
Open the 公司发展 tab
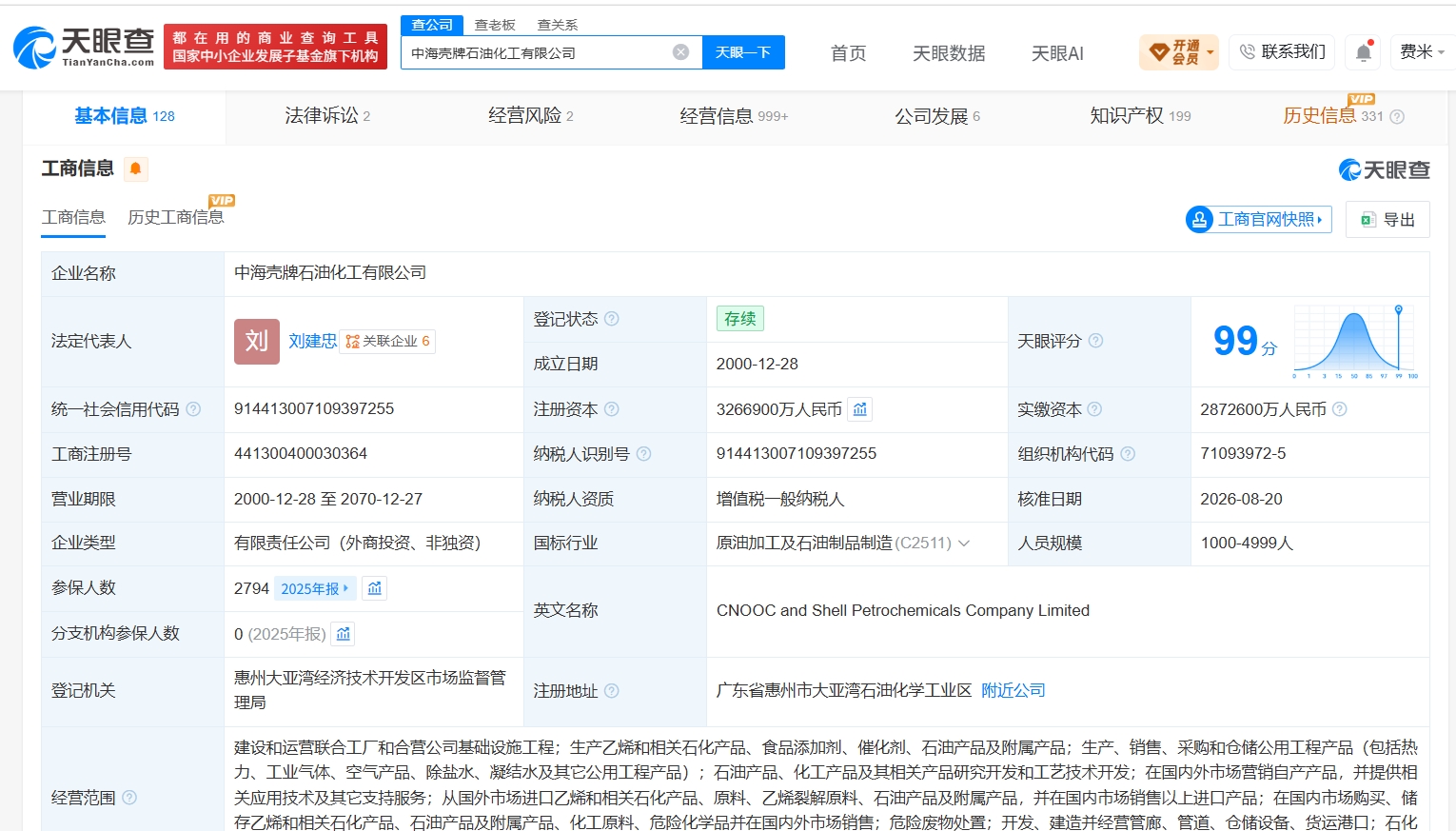937,116
